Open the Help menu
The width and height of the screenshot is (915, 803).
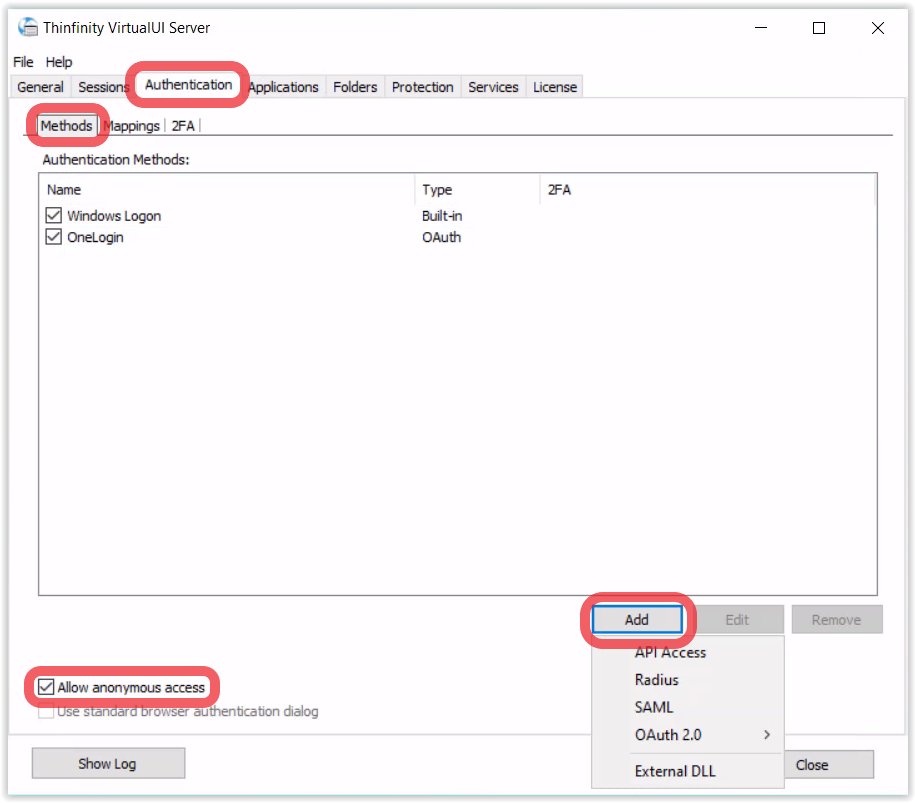(x=59, y=62)
